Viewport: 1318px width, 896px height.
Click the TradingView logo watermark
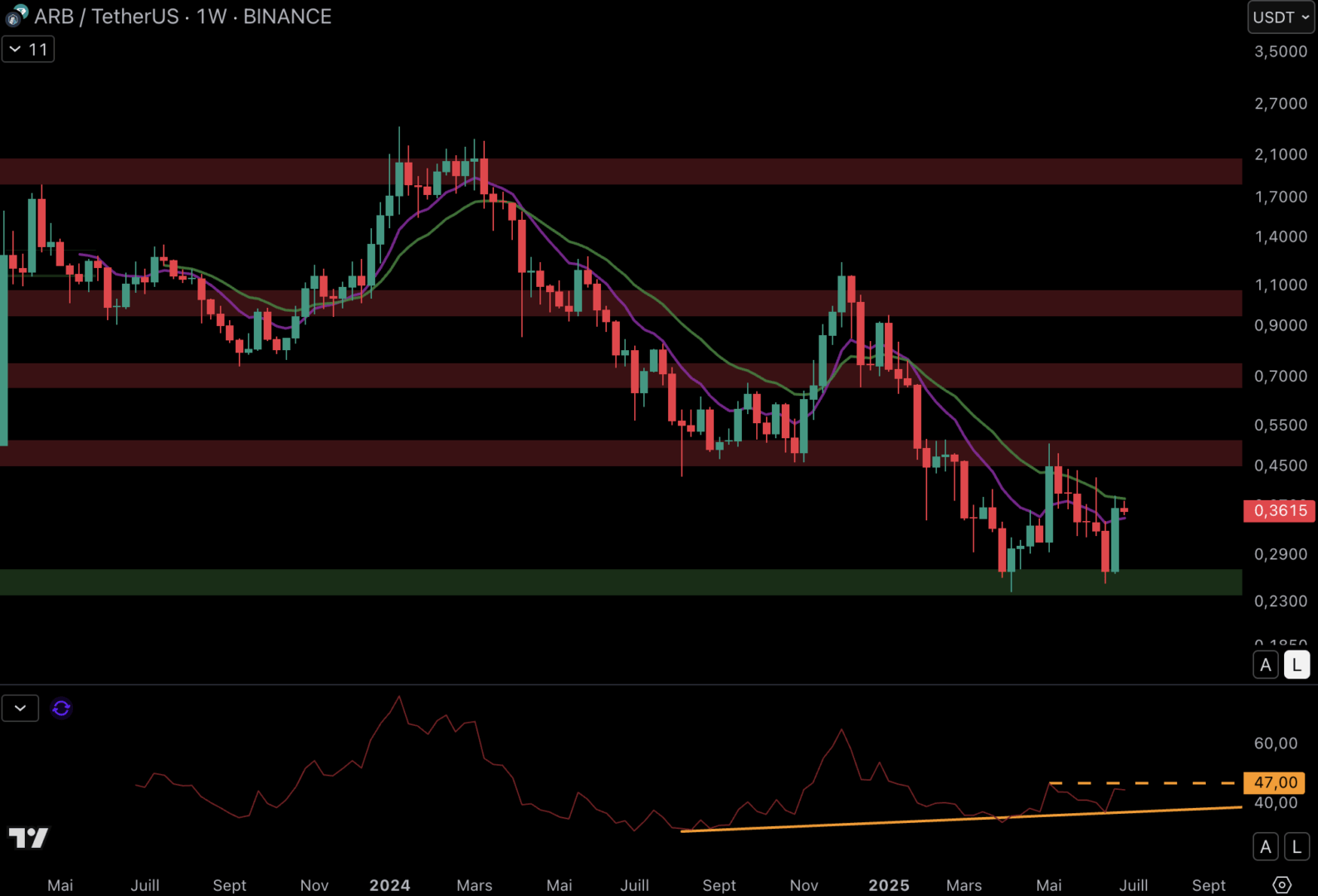[28, 838]
